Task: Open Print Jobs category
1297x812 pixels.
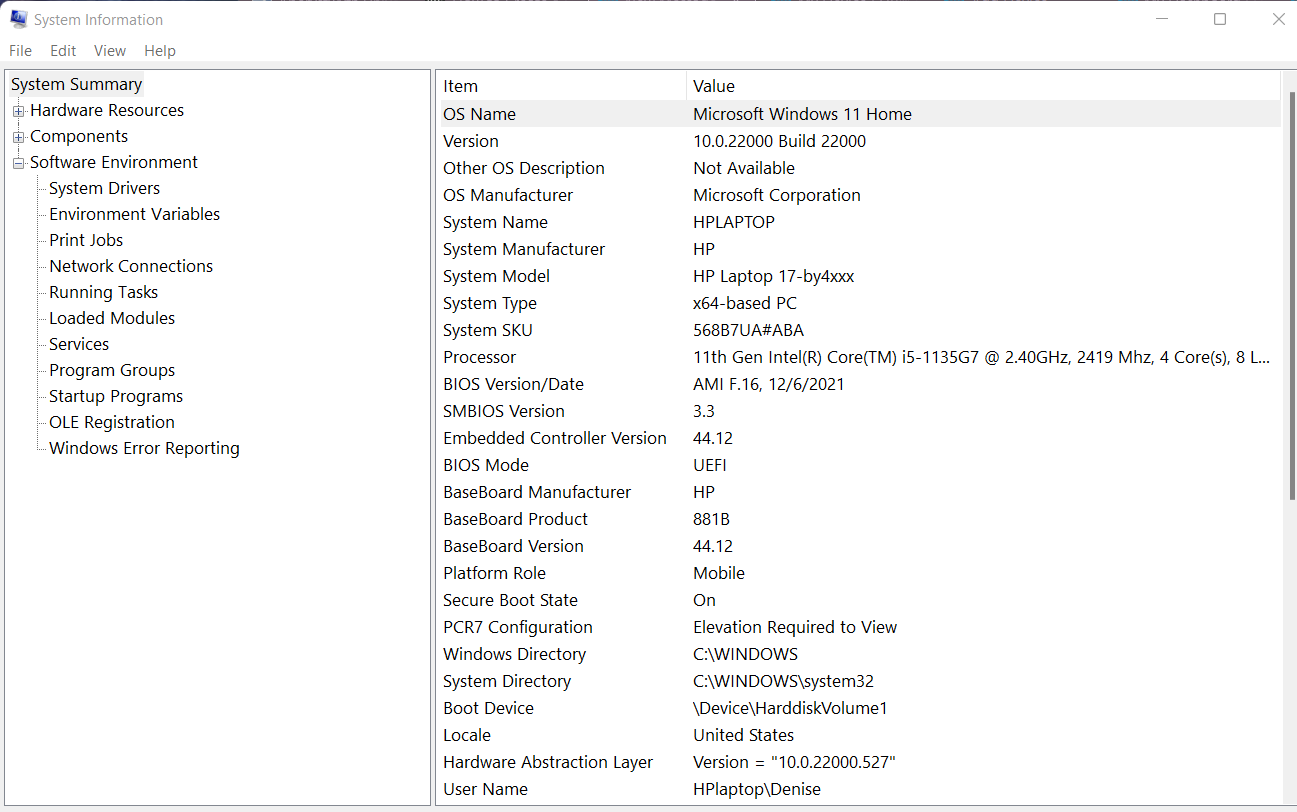Action: [x=86, y=240]
